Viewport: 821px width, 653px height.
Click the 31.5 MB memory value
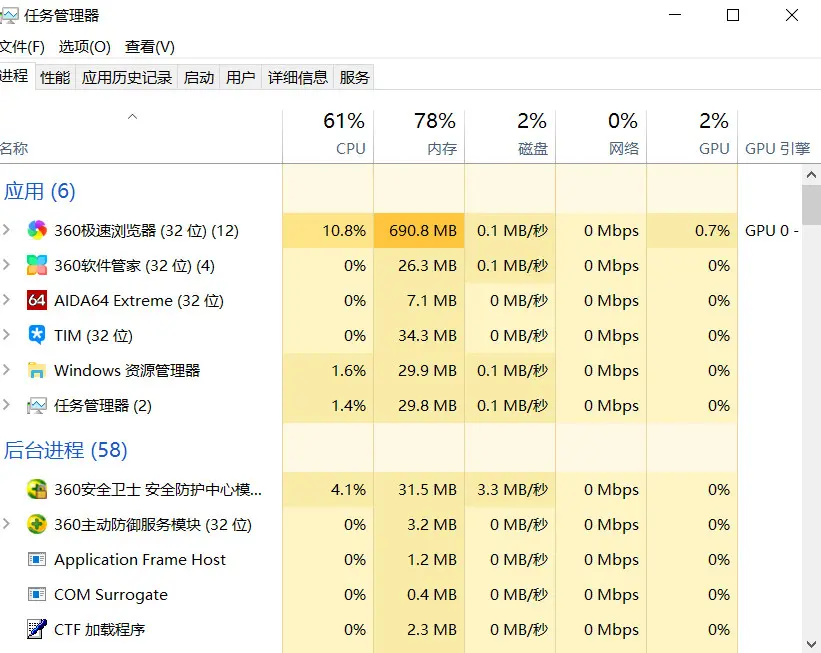tap(427, 490)
